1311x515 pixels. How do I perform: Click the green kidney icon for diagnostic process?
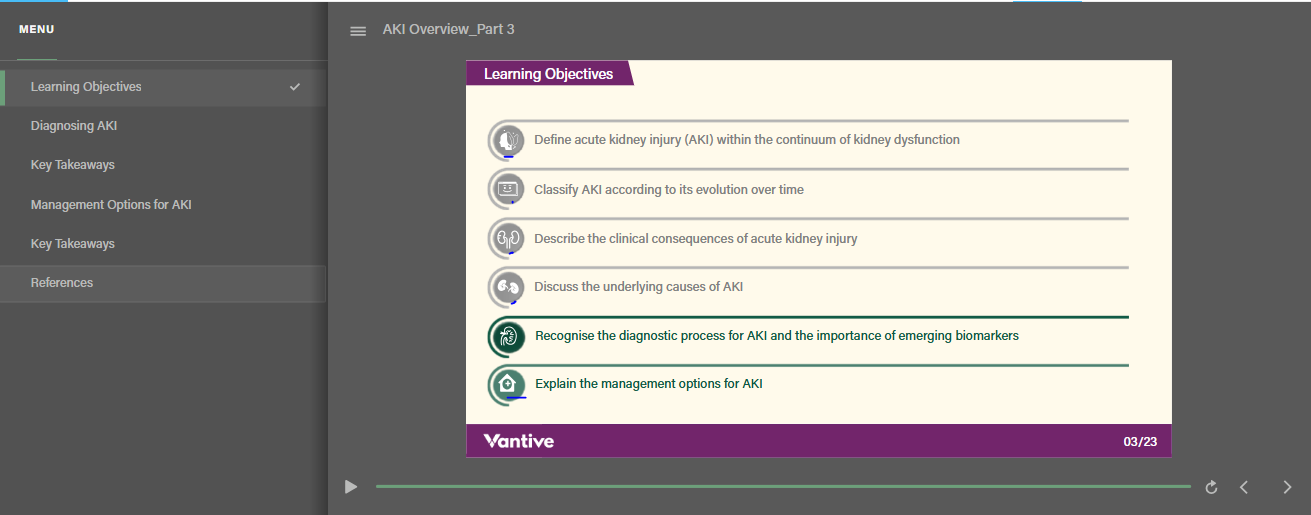click(508, 336)
